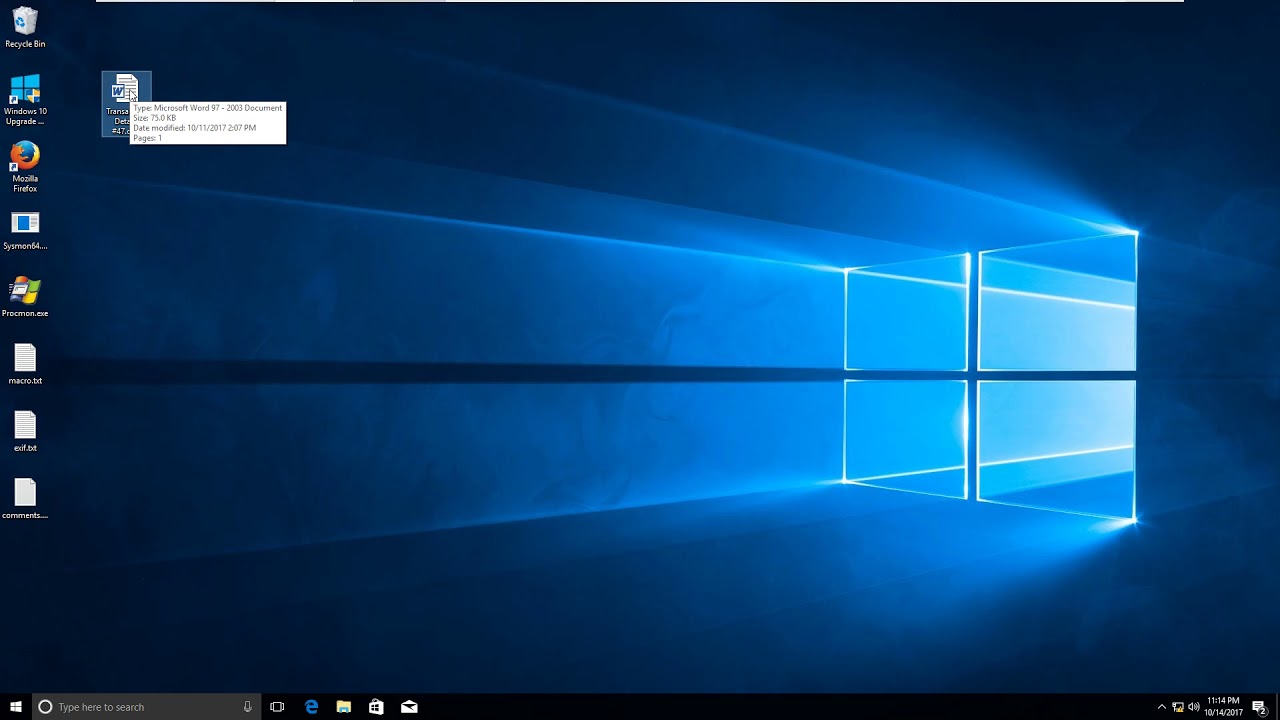This screenshot has width=1280, height=720.
Task: Select the comments text file icon
Action: [25, 499]
